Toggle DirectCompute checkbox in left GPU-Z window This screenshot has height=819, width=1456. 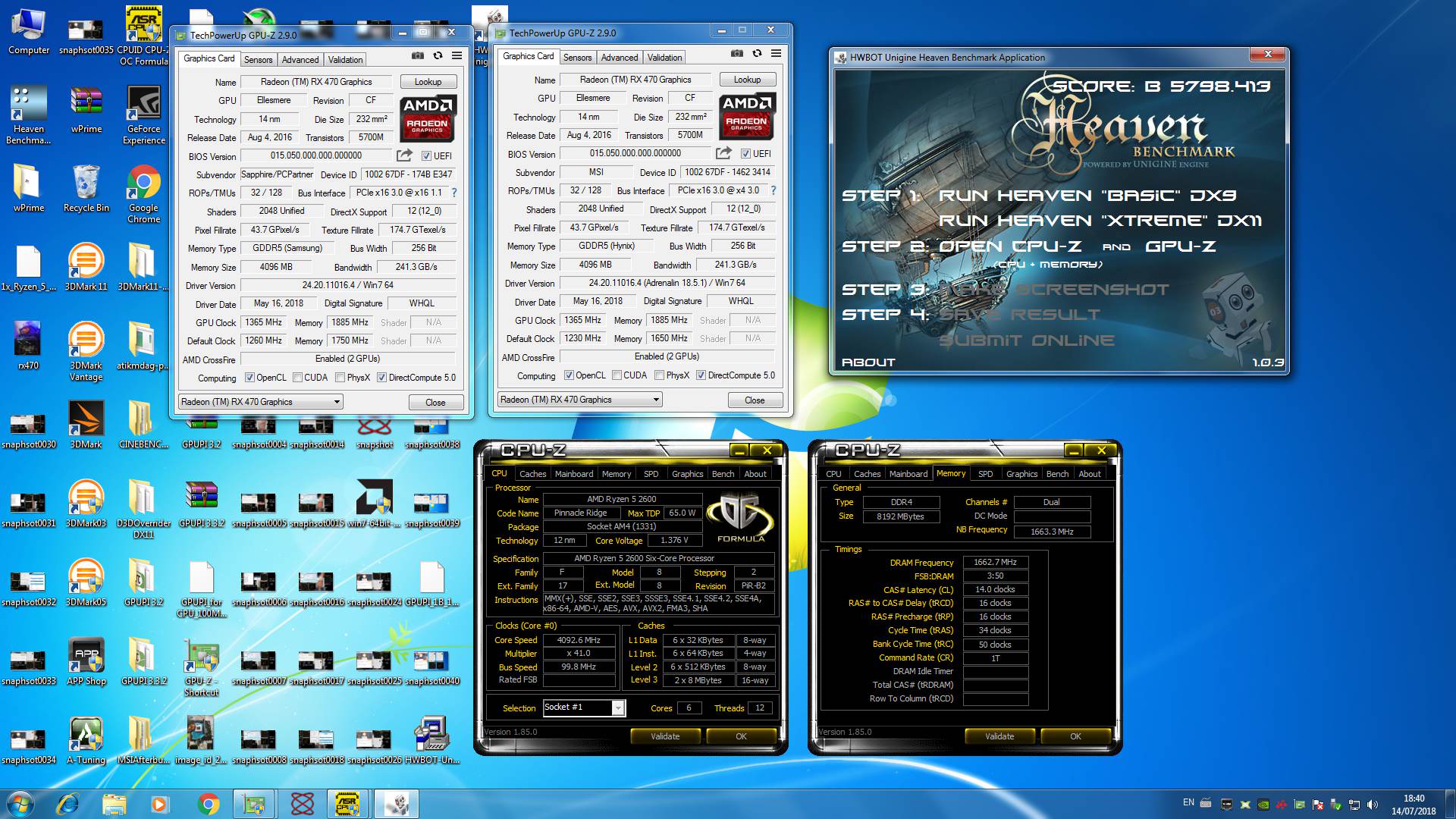[382, 378]
